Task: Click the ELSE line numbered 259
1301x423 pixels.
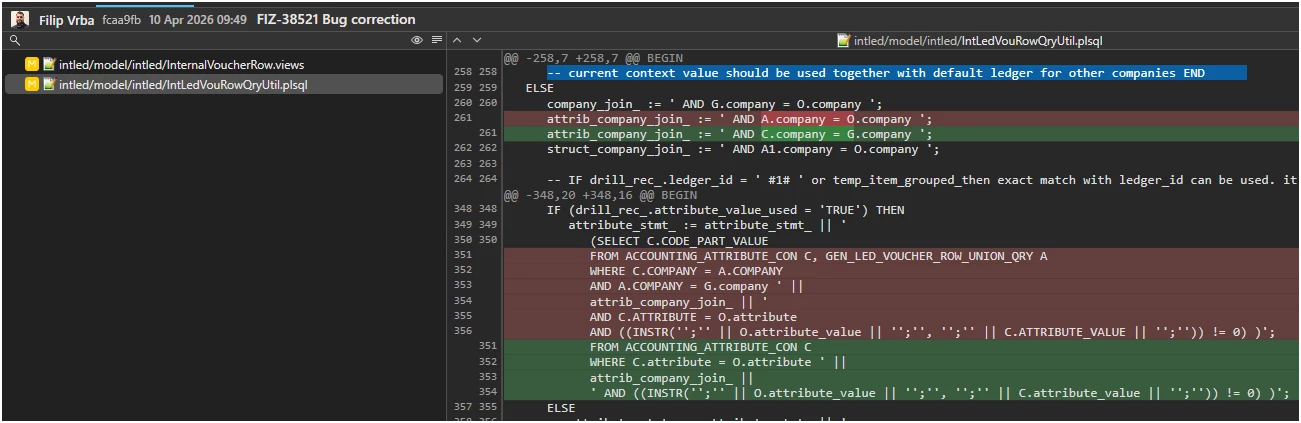Action: pos(540,88)
